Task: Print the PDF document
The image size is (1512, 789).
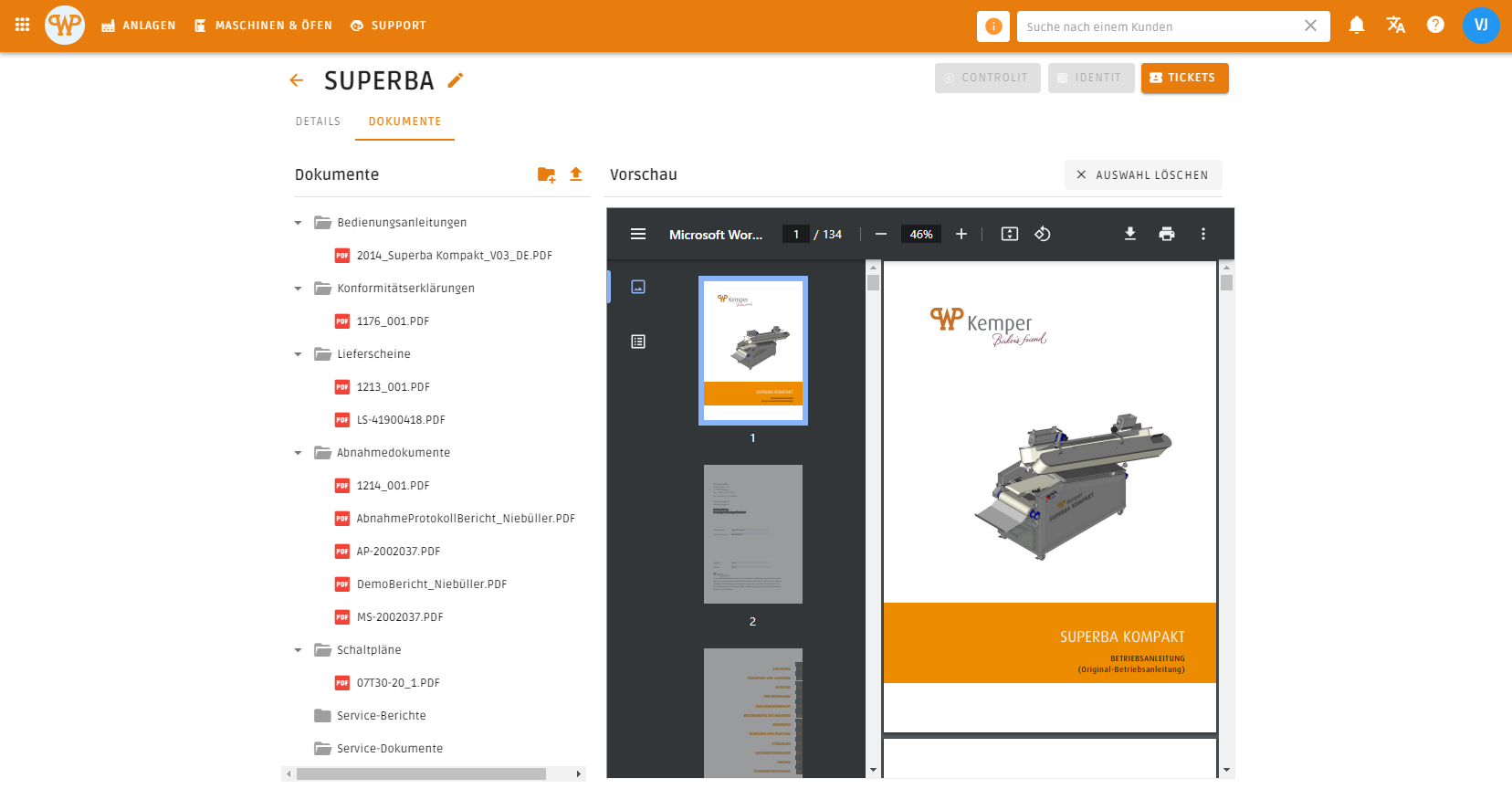Action: [1167, 234]
